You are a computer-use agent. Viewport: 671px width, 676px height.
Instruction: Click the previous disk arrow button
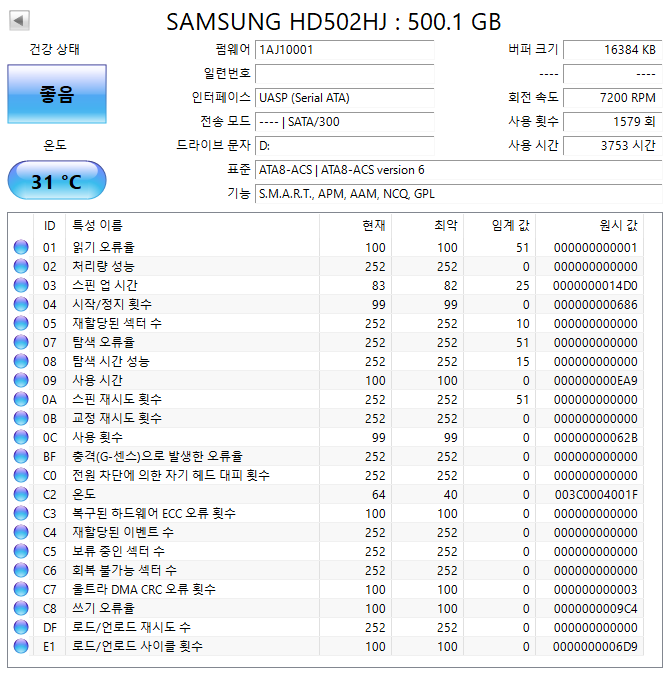point(19,20)
